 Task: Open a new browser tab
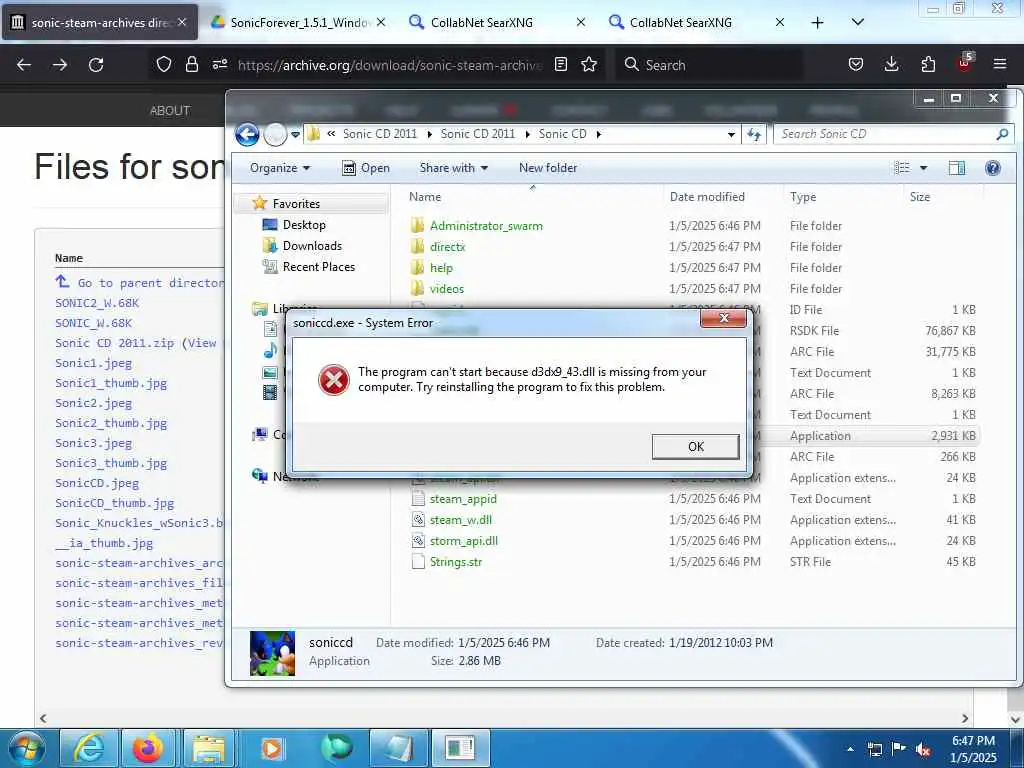818,22
